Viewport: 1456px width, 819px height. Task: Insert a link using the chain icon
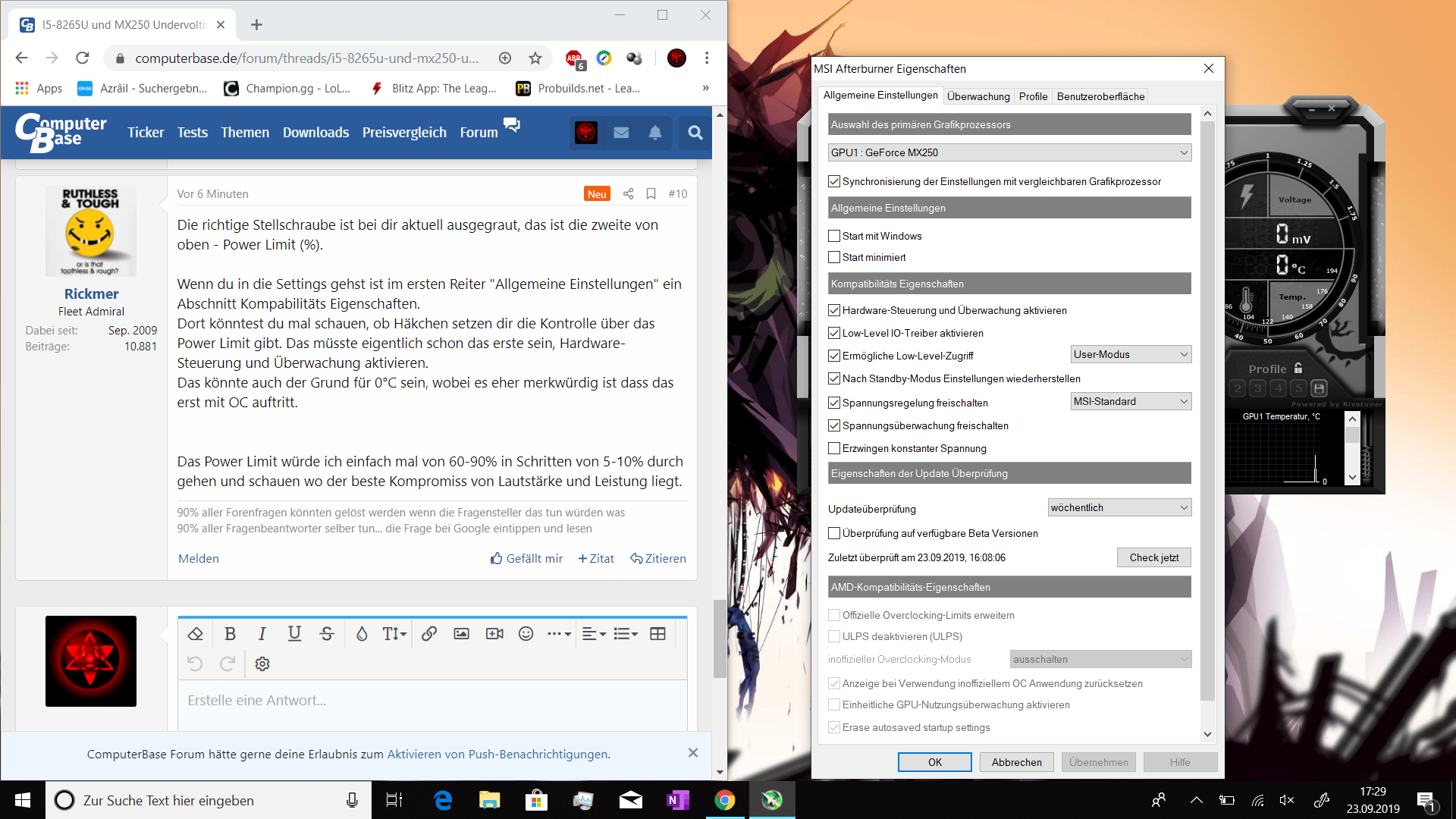pos(429,634)
